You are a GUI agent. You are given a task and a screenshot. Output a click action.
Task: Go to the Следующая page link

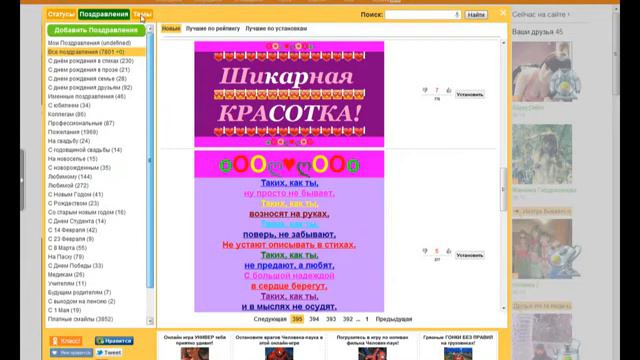(x=270, y=319)
